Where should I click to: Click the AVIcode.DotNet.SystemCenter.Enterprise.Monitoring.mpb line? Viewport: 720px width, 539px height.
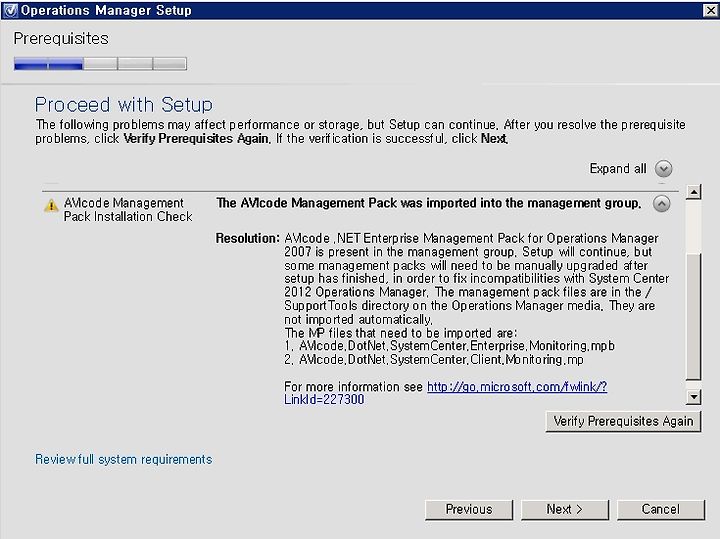(x=449, y=346)
